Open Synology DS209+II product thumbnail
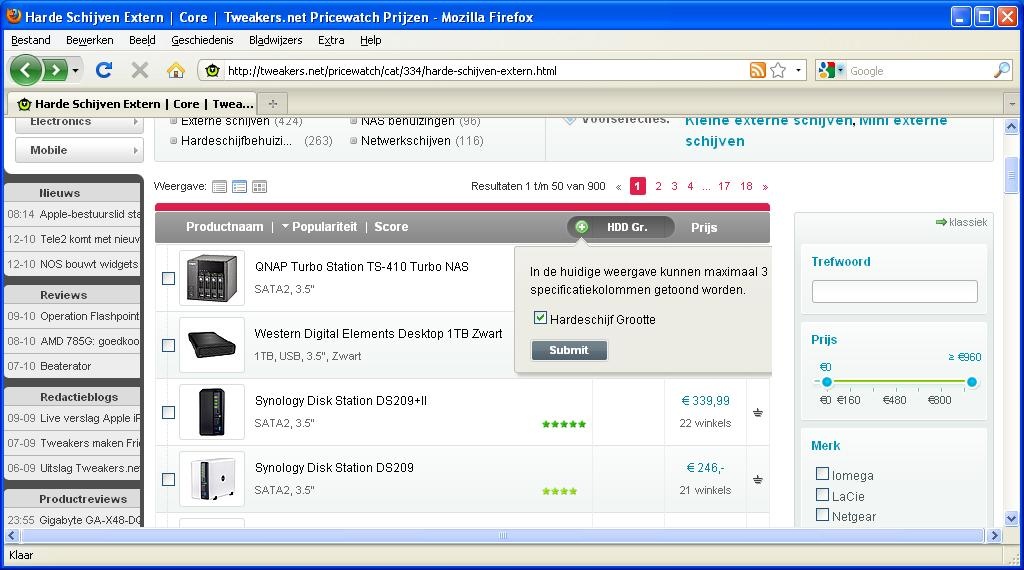The image size is (1024, 570). tap(212, 413)
